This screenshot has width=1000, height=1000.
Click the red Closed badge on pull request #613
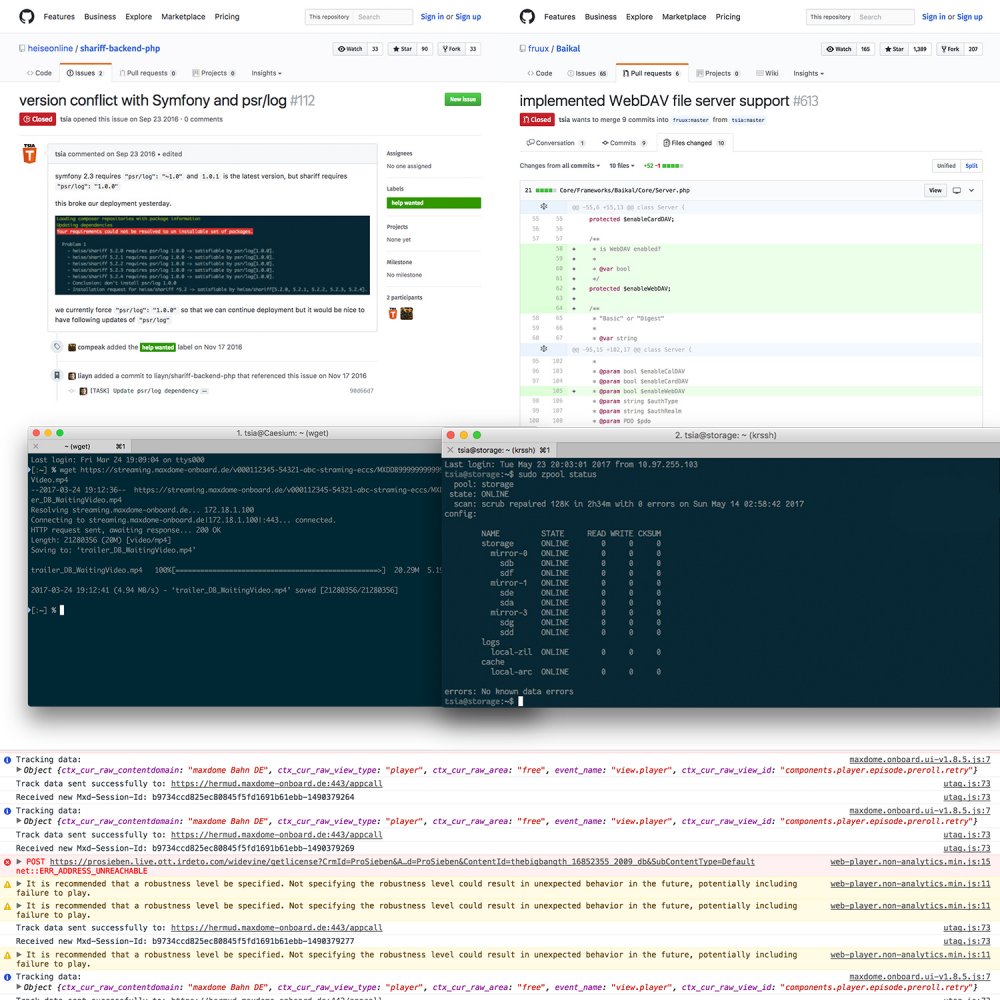point(537,120)
